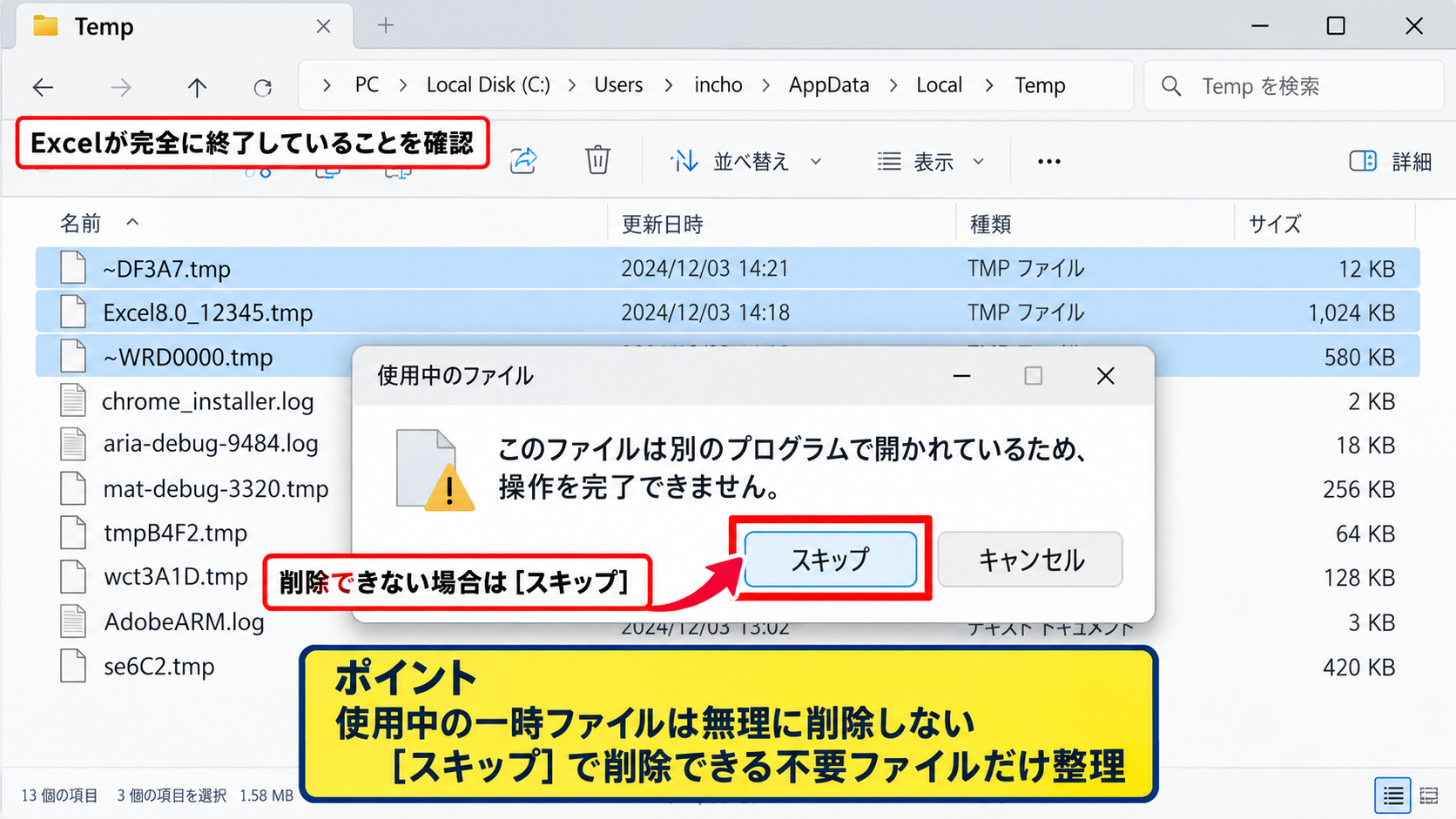
Task: Sort by 更新日時 column header
Action: (x=662, y=224)
